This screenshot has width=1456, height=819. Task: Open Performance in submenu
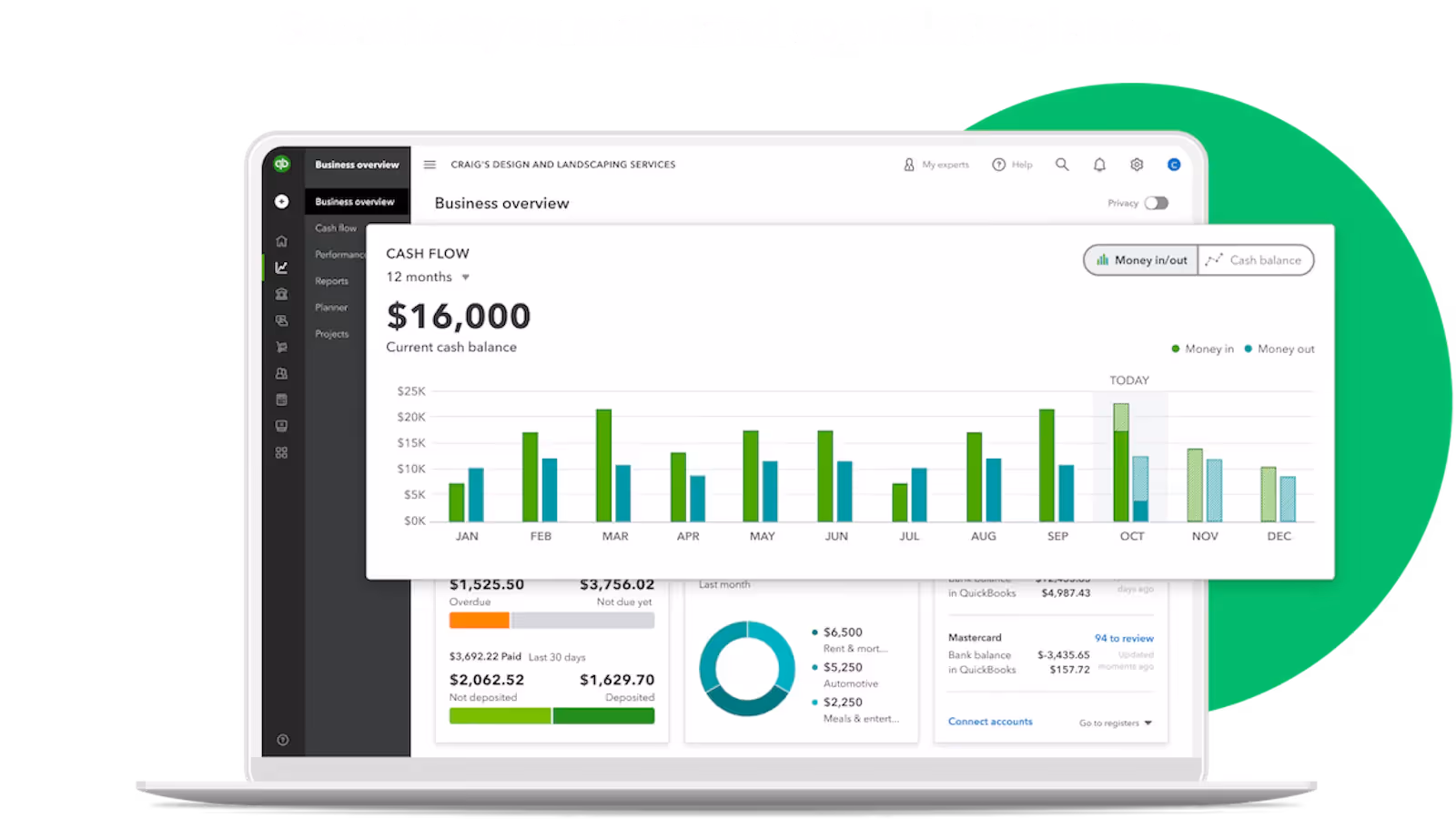point(340,255)
